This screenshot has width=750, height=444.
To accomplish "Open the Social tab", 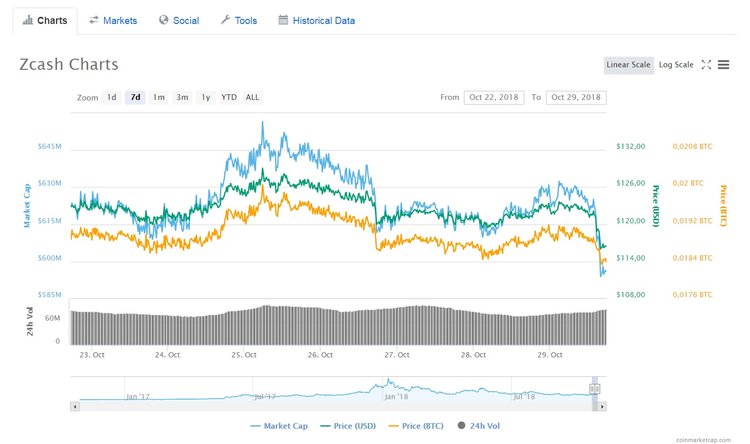I will coord(178,20).
